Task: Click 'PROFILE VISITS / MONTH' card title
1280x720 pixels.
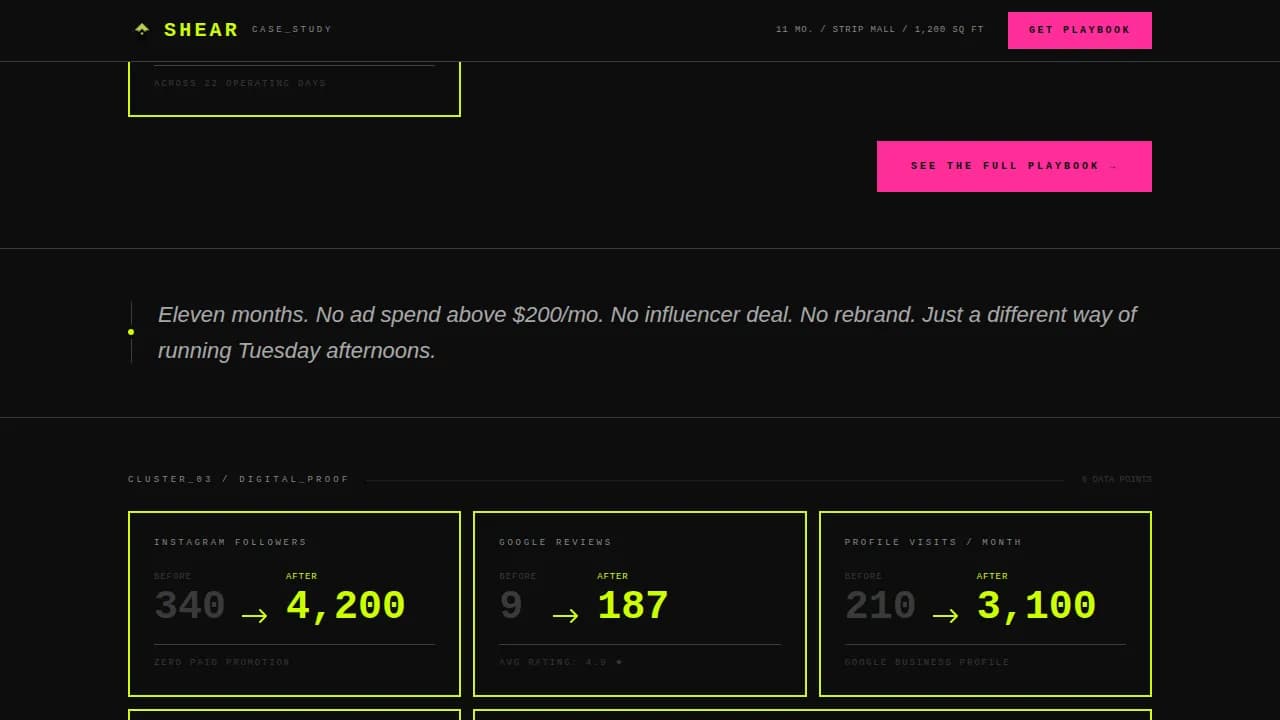Action: [933, 542]
